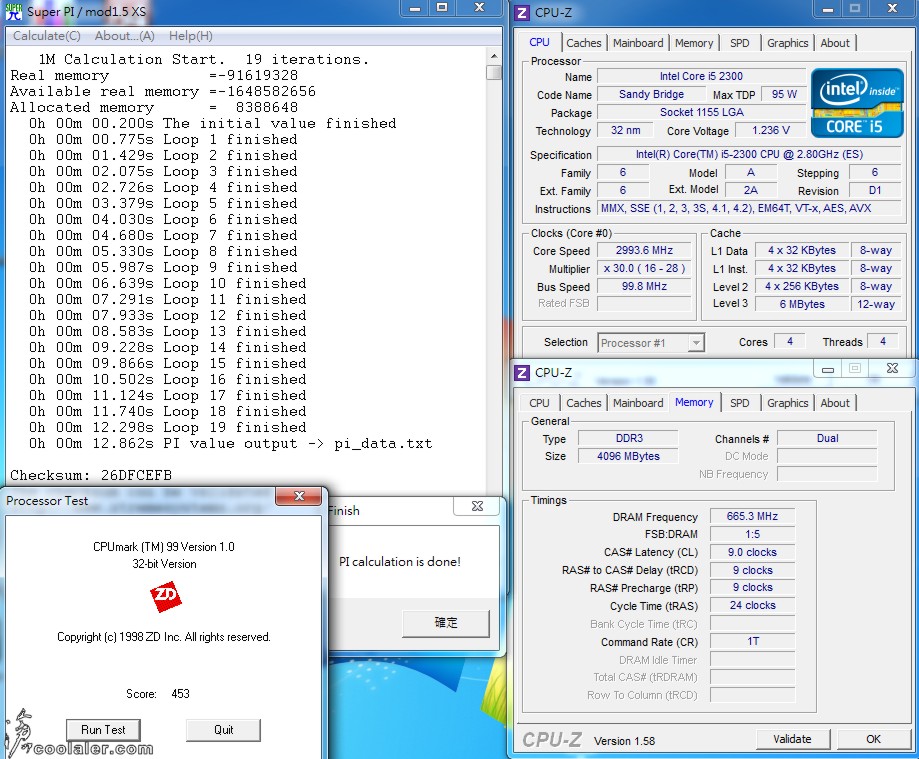
Task: Click the DRAM Frequency value '665.3 MHz'
Action: 753,516
